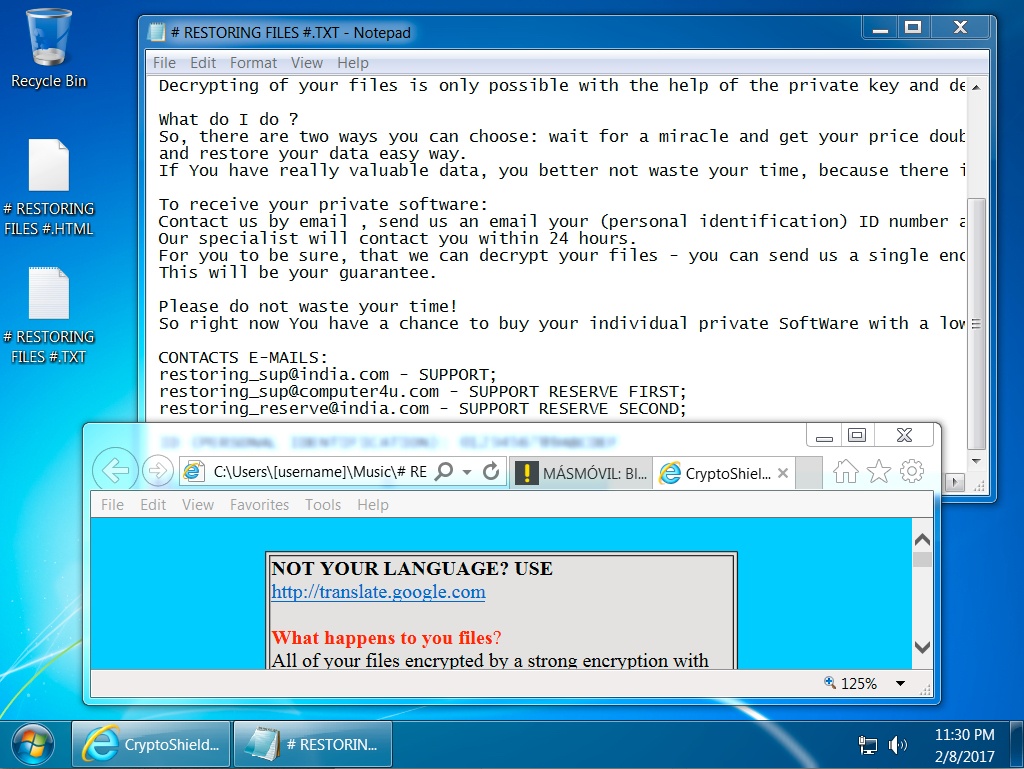
Task: Click the Notepad horizontal scrollbar right arrow
Action: 955,482
